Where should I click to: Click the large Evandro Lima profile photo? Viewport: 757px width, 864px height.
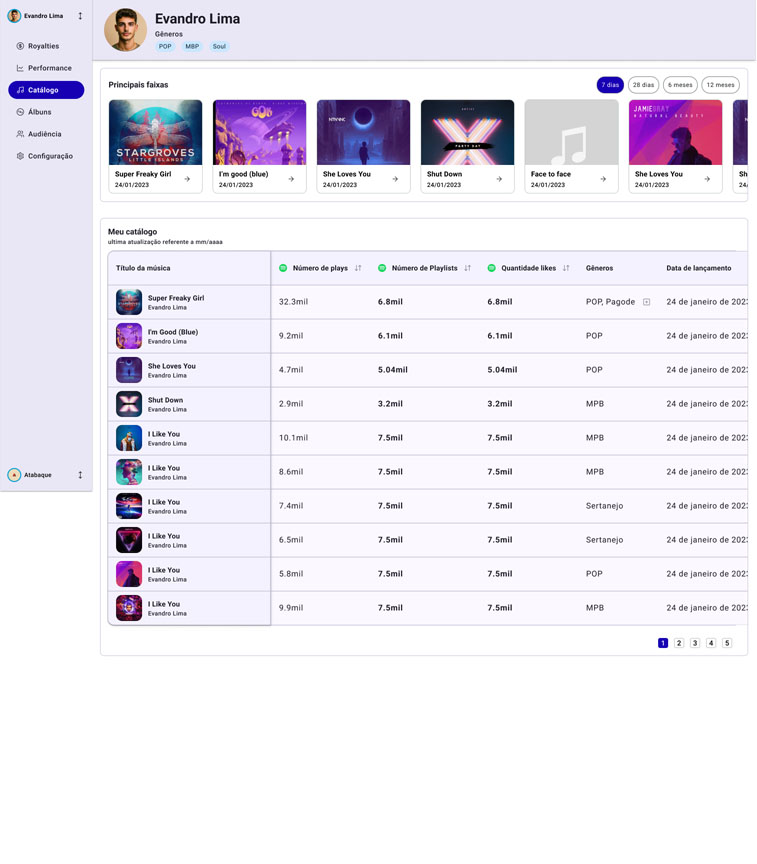[126, 30]
